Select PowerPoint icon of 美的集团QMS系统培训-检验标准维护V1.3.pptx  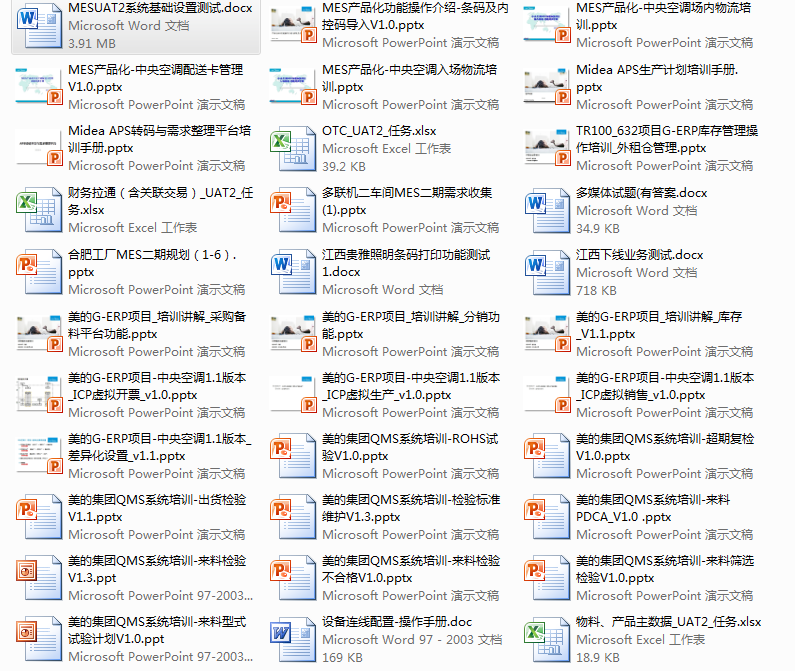tap(293, 516)
